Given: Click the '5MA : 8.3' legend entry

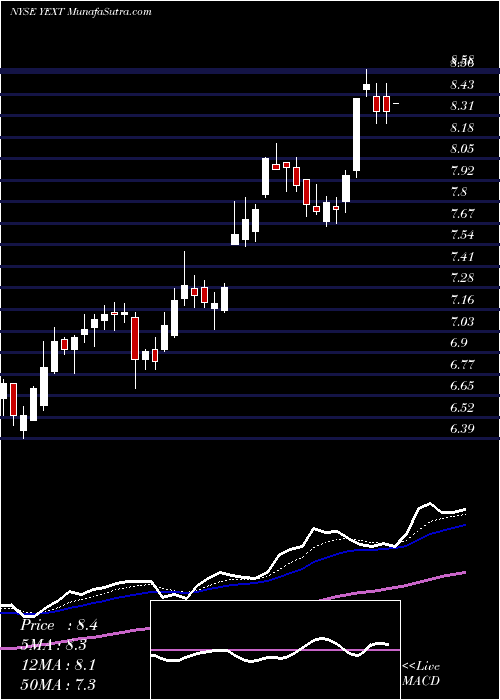Looking at the screenshot, I should 54,645.
